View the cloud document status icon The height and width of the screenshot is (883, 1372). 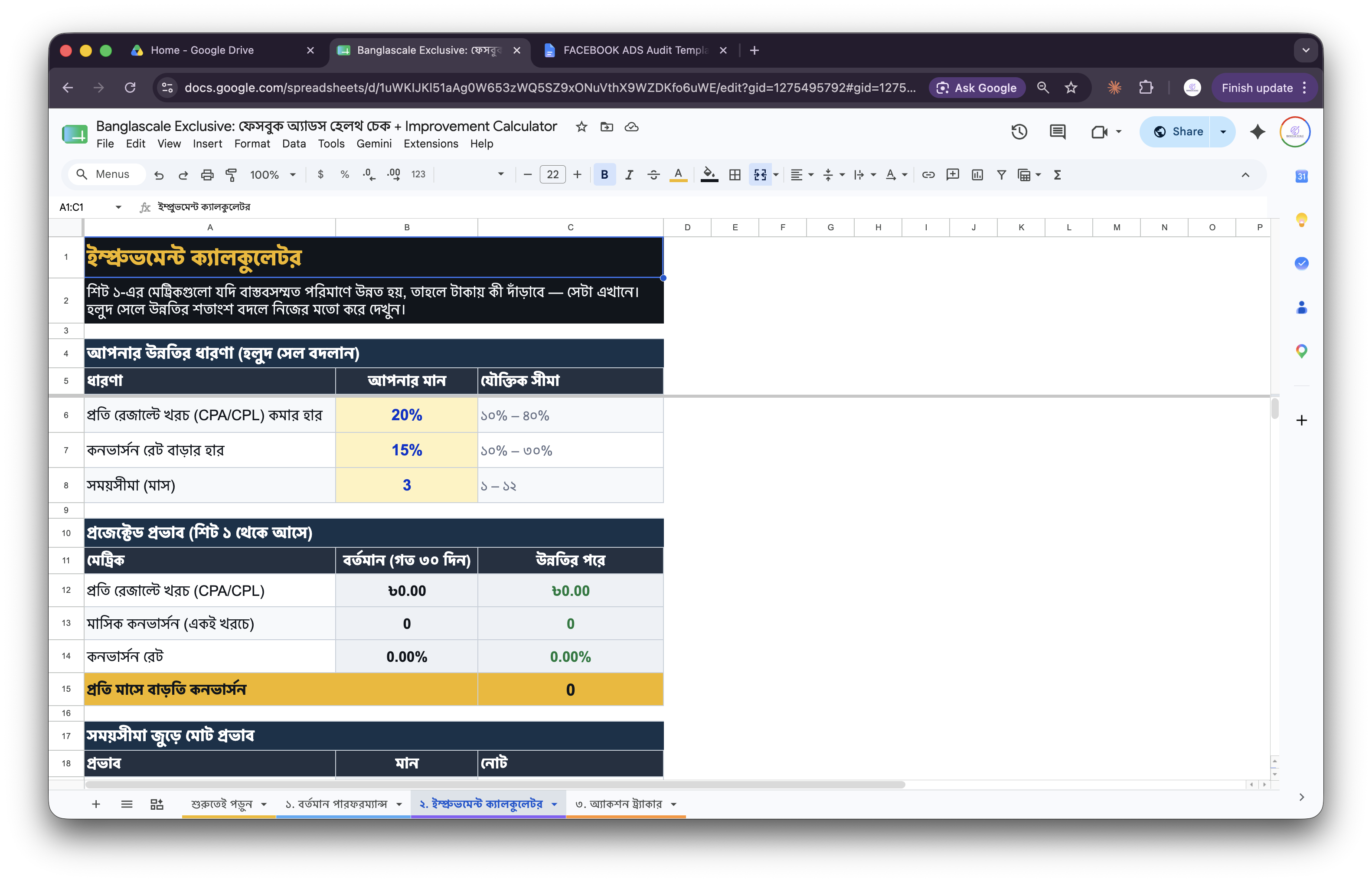pyautogui.click(x=632, y=127)
